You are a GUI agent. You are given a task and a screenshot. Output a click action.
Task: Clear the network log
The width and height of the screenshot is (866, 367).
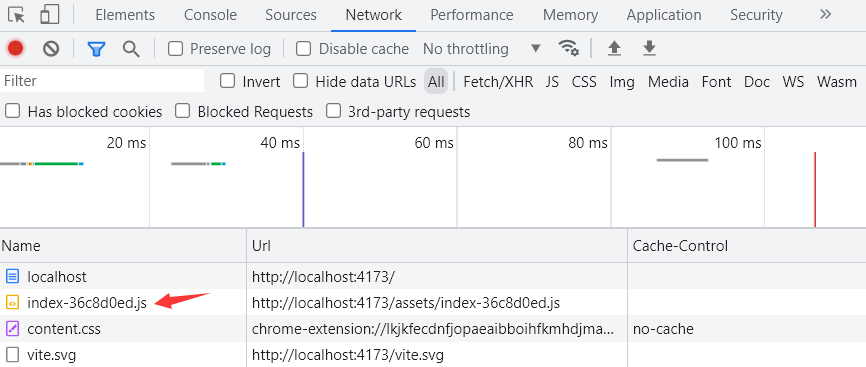(51, 49)
